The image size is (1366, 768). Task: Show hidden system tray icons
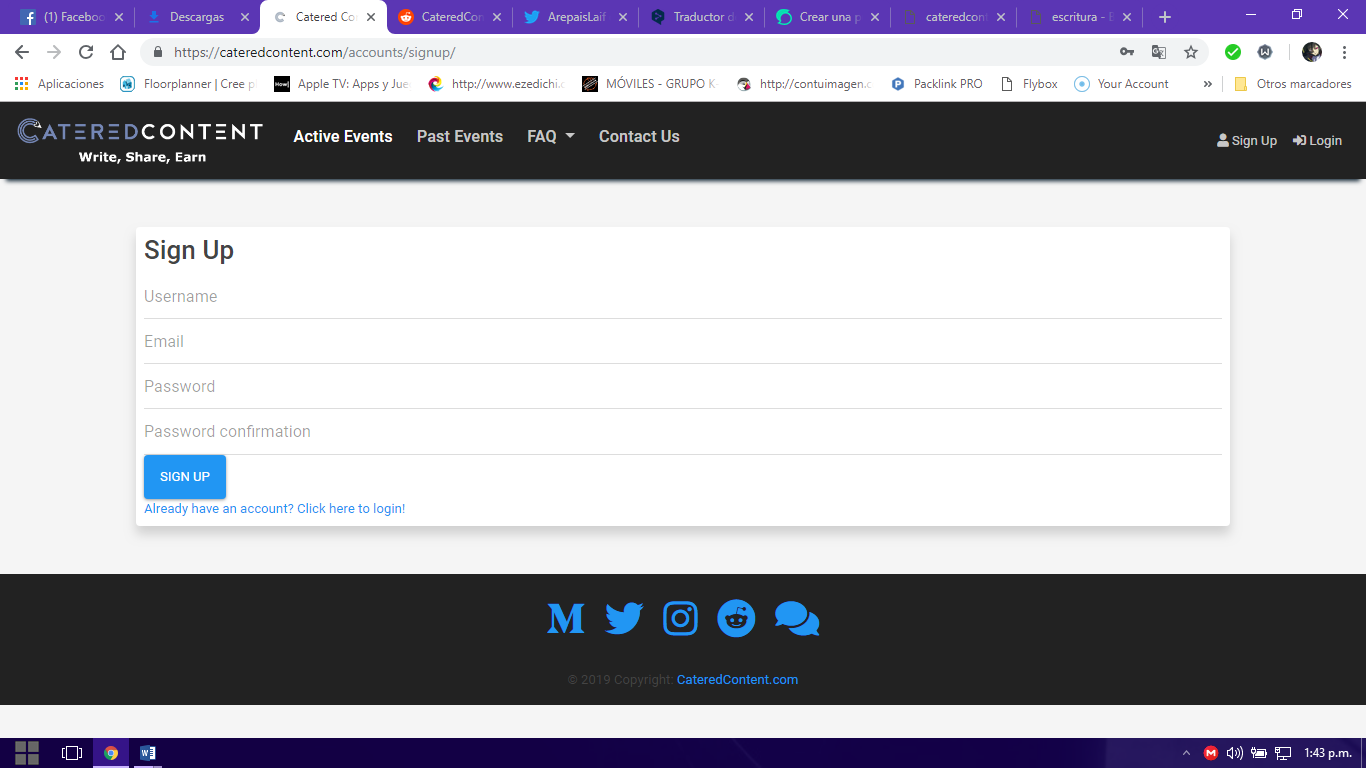pyautogui.click(x=1186, y=753)
